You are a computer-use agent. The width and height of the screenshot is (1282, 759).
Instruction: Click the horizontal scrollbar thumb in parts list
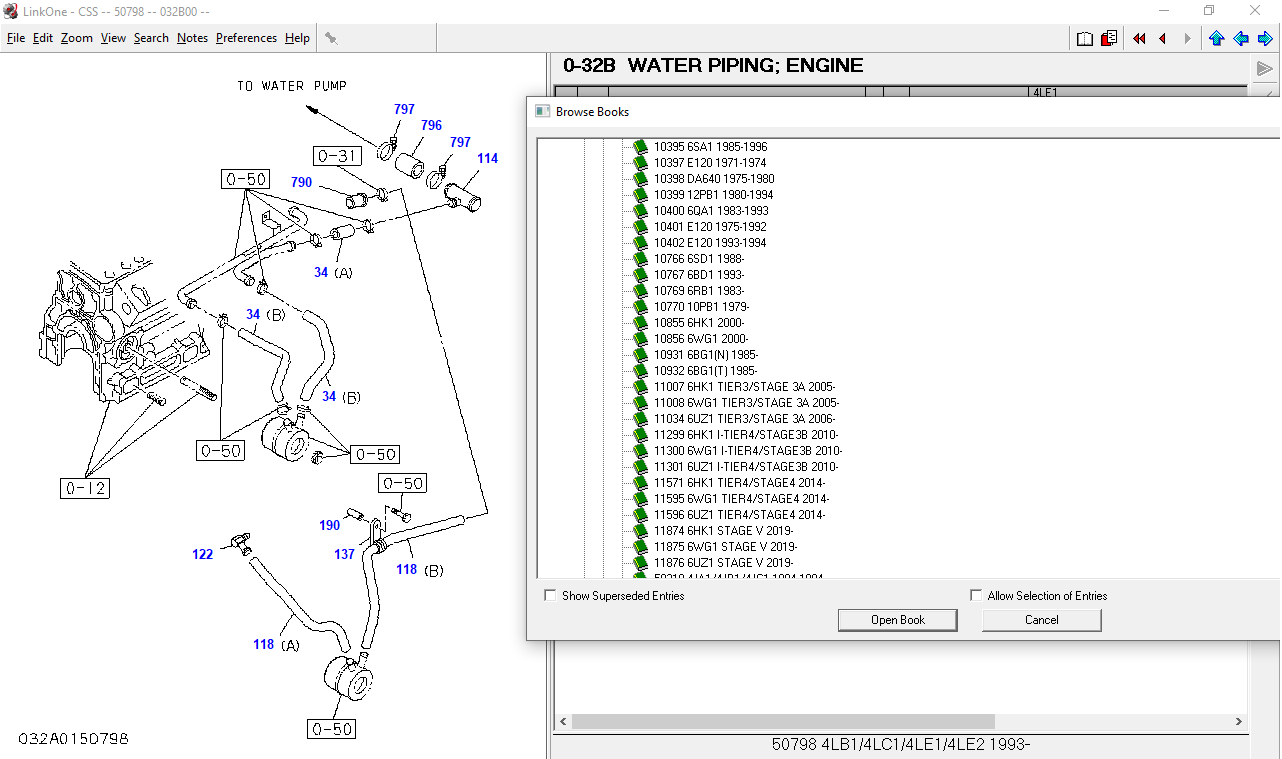coord(782,721)
